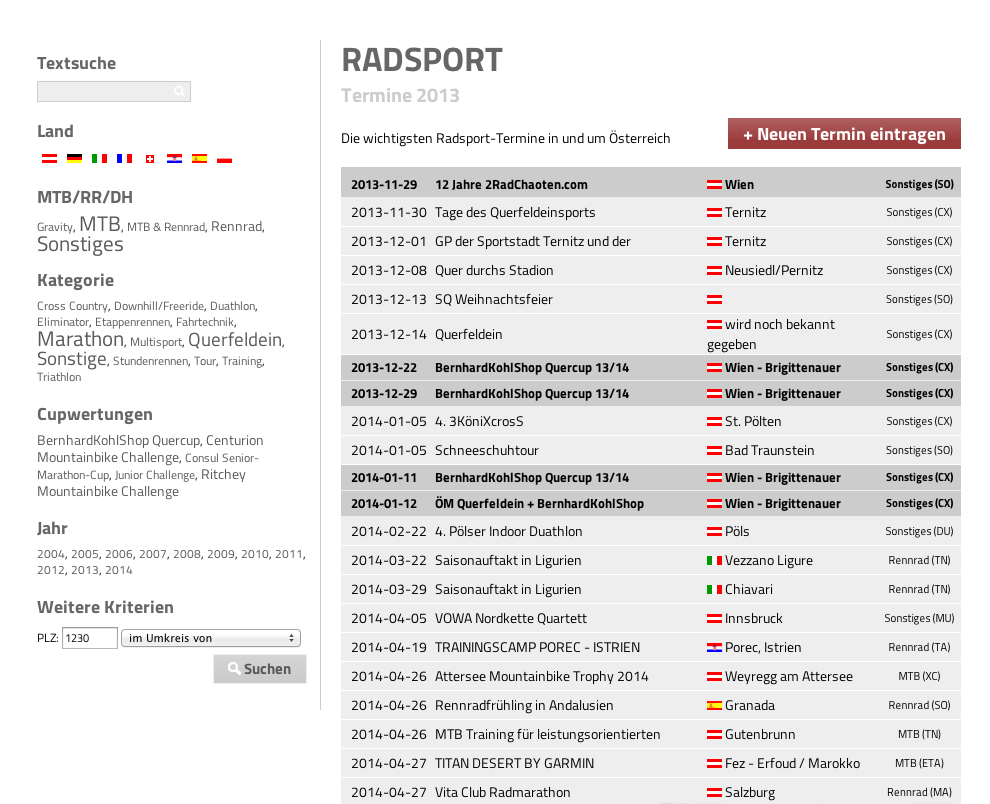Click the Austrian flag beside Innsbruck
The width and height of the screenshot is (990, 804).
tap(714, 618)
